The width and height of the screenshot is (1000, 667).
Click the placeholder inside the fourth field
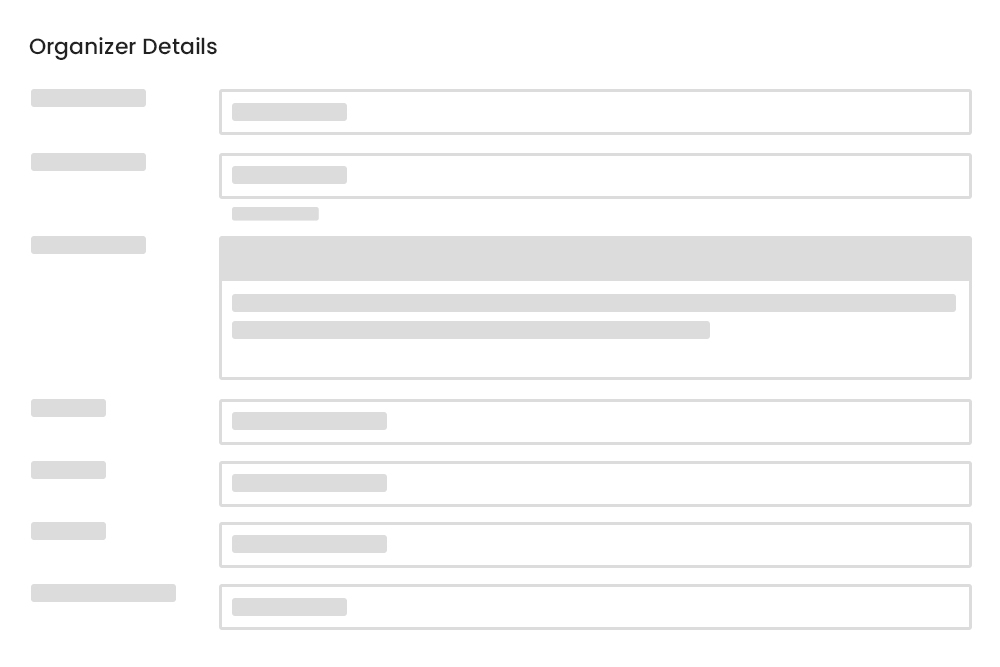[309, 421]
